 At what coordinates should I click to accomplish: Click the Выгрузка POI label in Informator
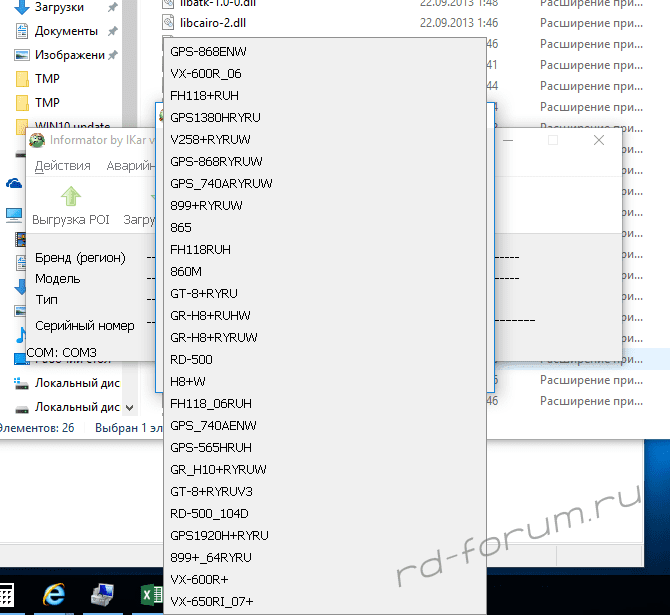click(x=71, y=220)
